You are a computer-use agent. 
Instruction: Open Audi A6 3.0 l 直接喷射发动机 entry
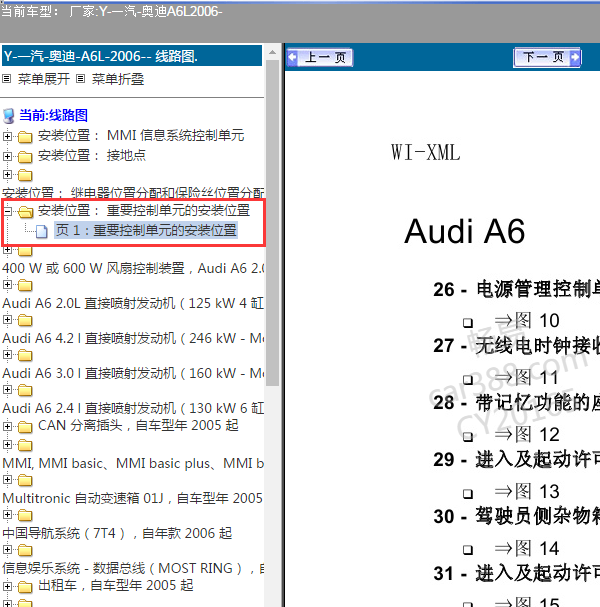[133, 373]
